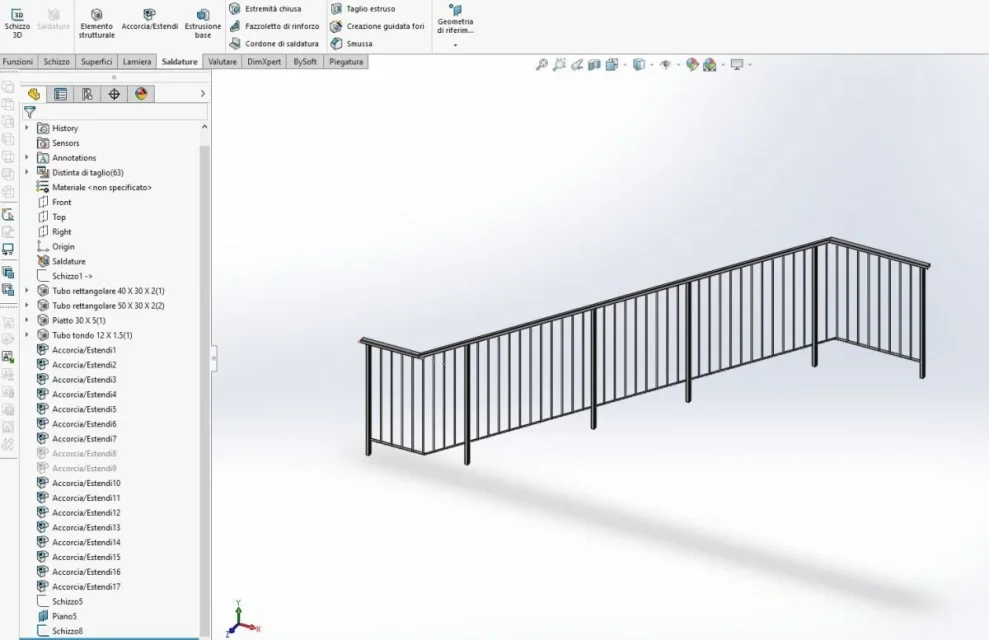This screenshot has width=989, height=640.
Task: Select the Elemento strutturale tool
Action: [x=97, y=22]
